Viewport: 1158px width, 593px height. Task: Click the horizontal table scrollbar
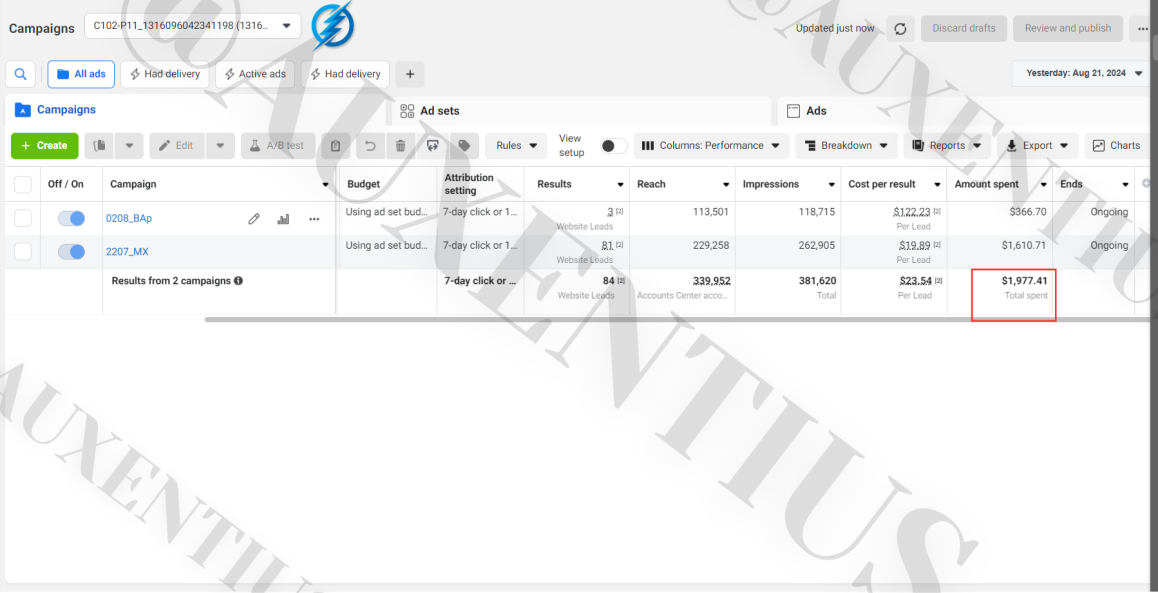[x=676, y=320]
